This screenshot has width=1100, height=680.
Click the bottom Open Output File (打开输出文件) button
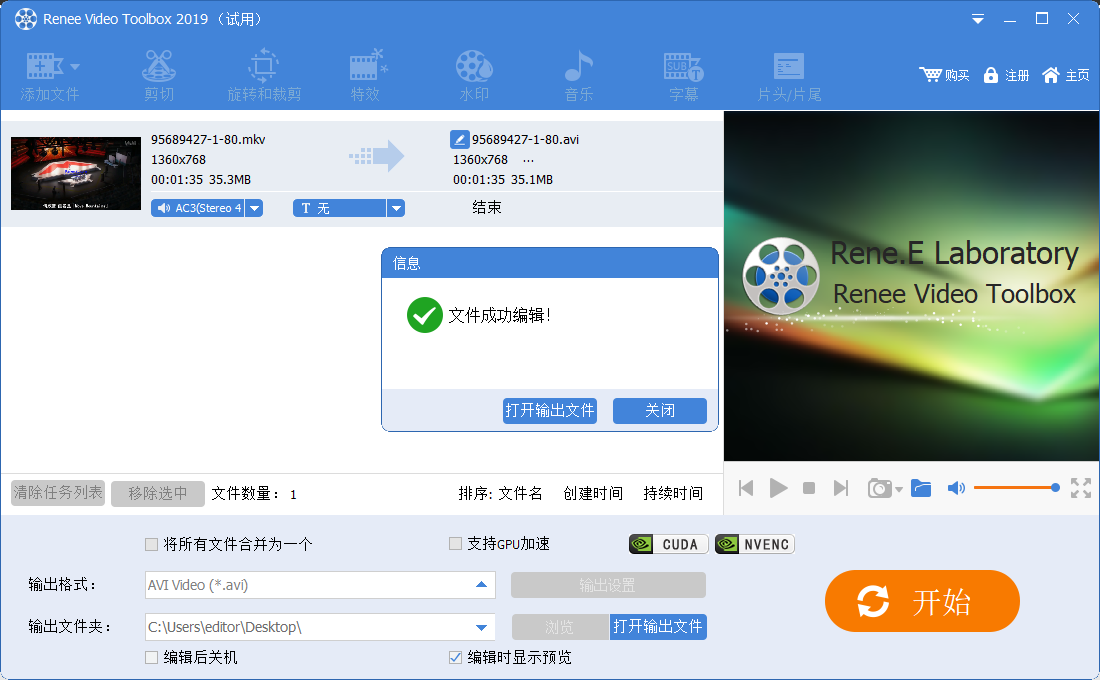[x=658, y=627]
